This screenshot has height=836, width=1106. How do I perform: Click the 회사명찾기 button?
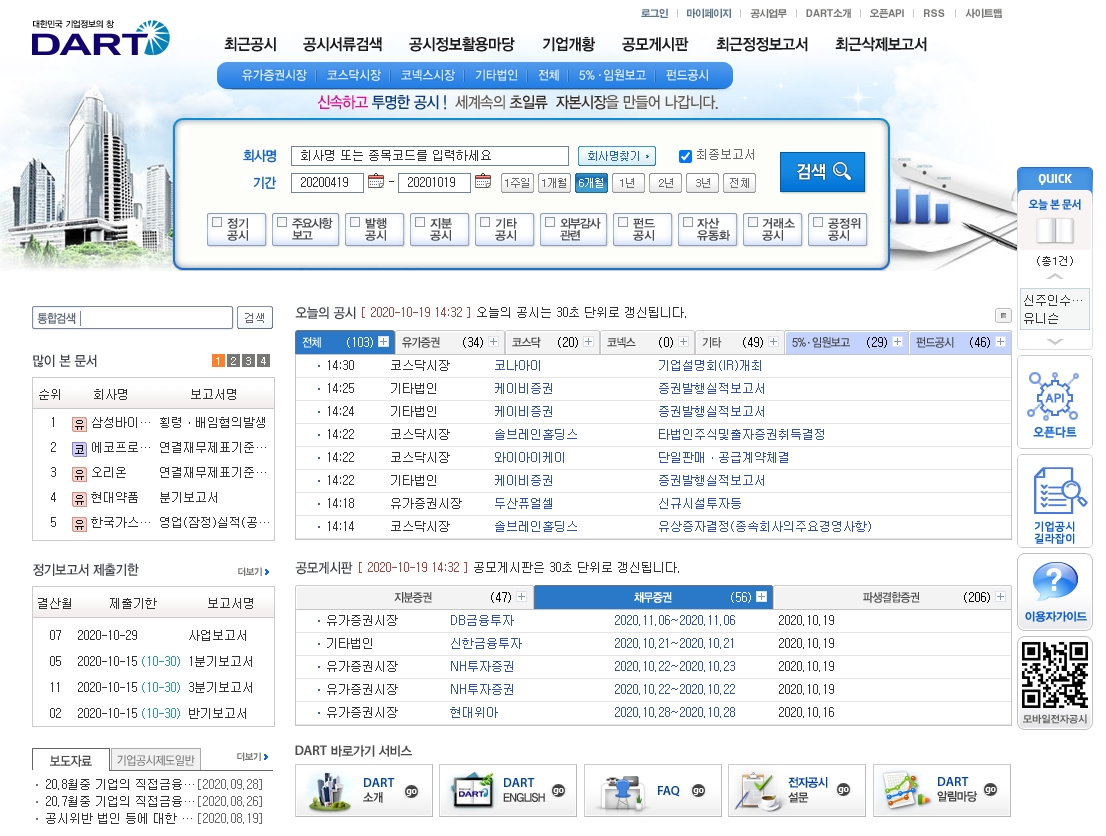[616, 156]
